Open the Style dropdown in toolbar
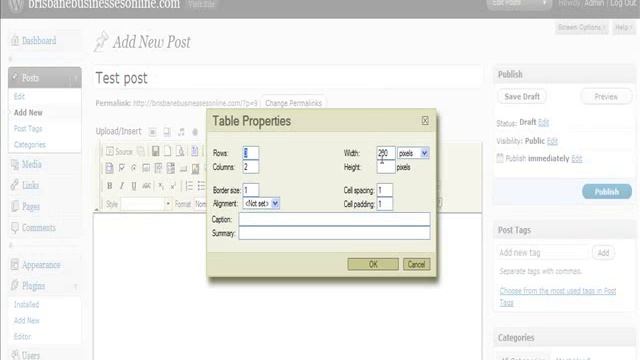The height and width of the screenshot is (360, 640). (x=146, y=204)
